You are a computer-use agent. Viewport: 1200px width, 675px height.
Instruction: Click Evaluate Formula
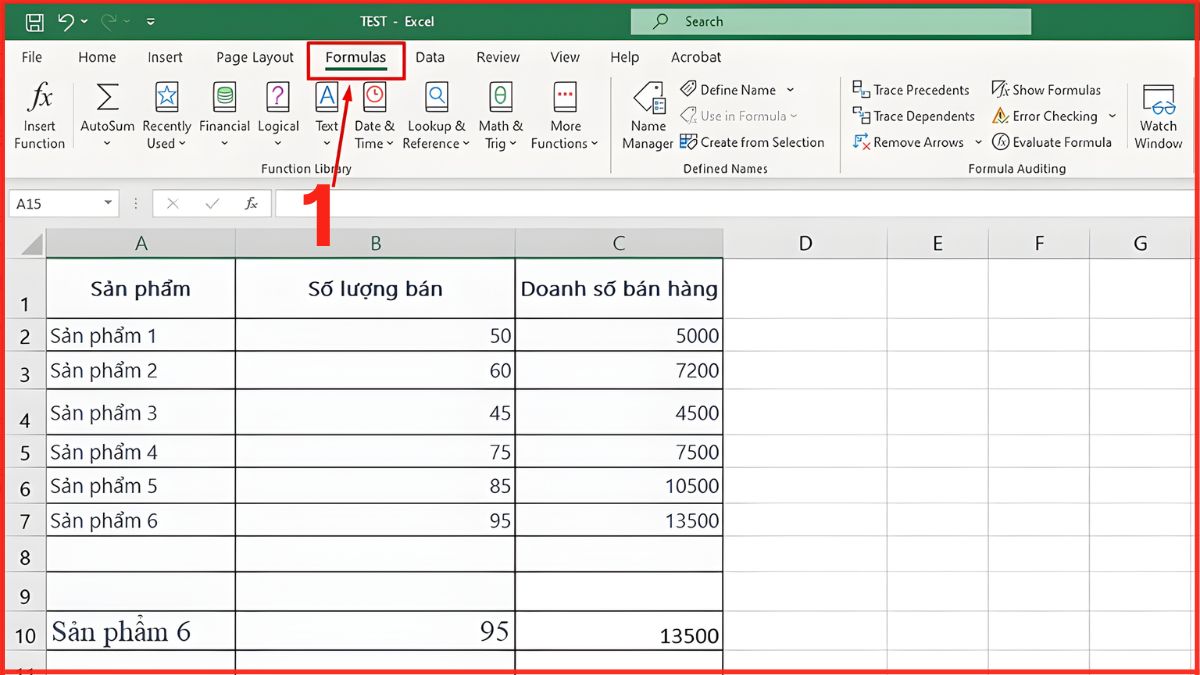point(1052,142)
